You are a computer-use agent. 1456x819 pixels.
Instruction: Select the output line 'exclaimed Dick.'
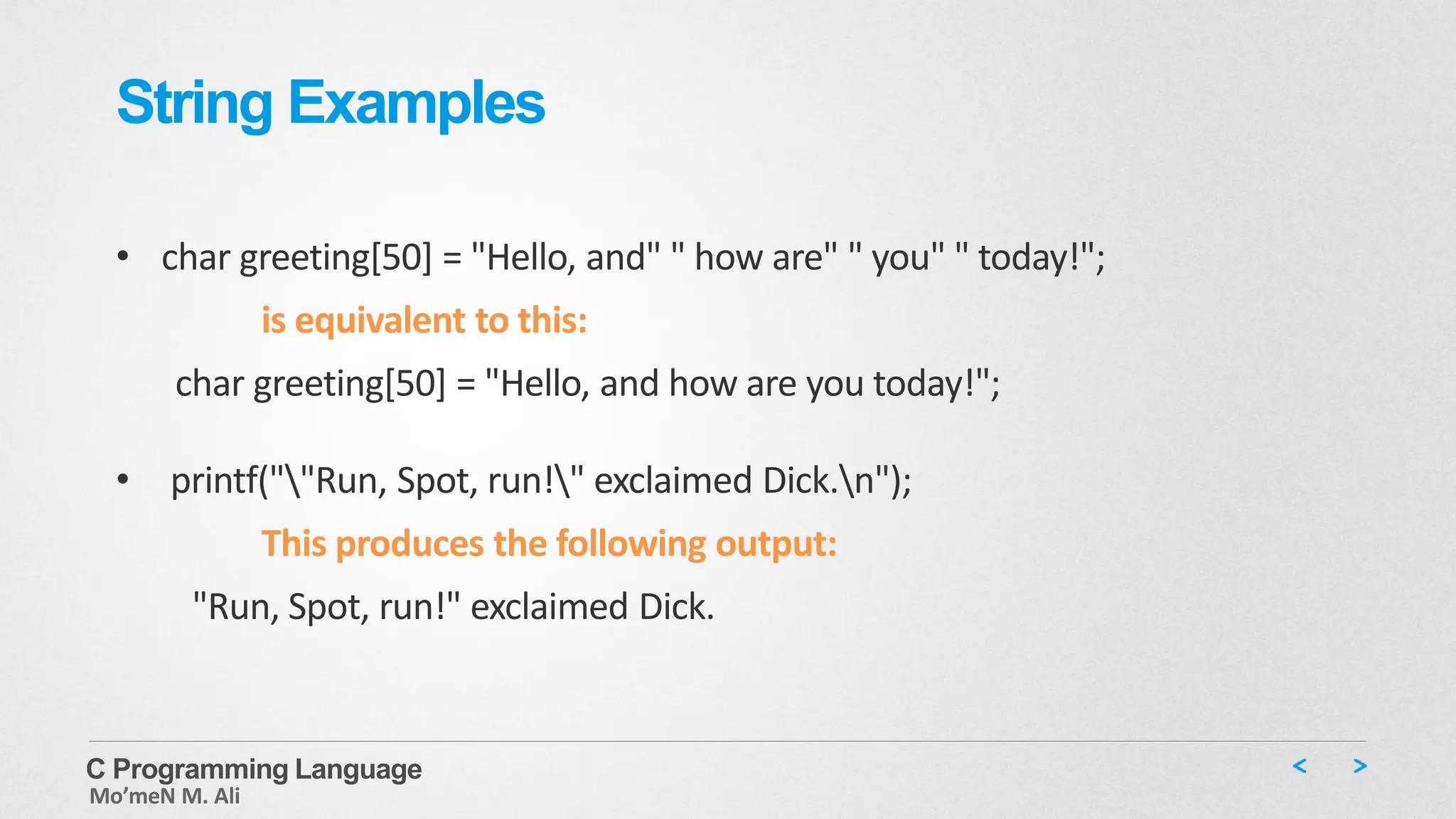pos(454,608)
